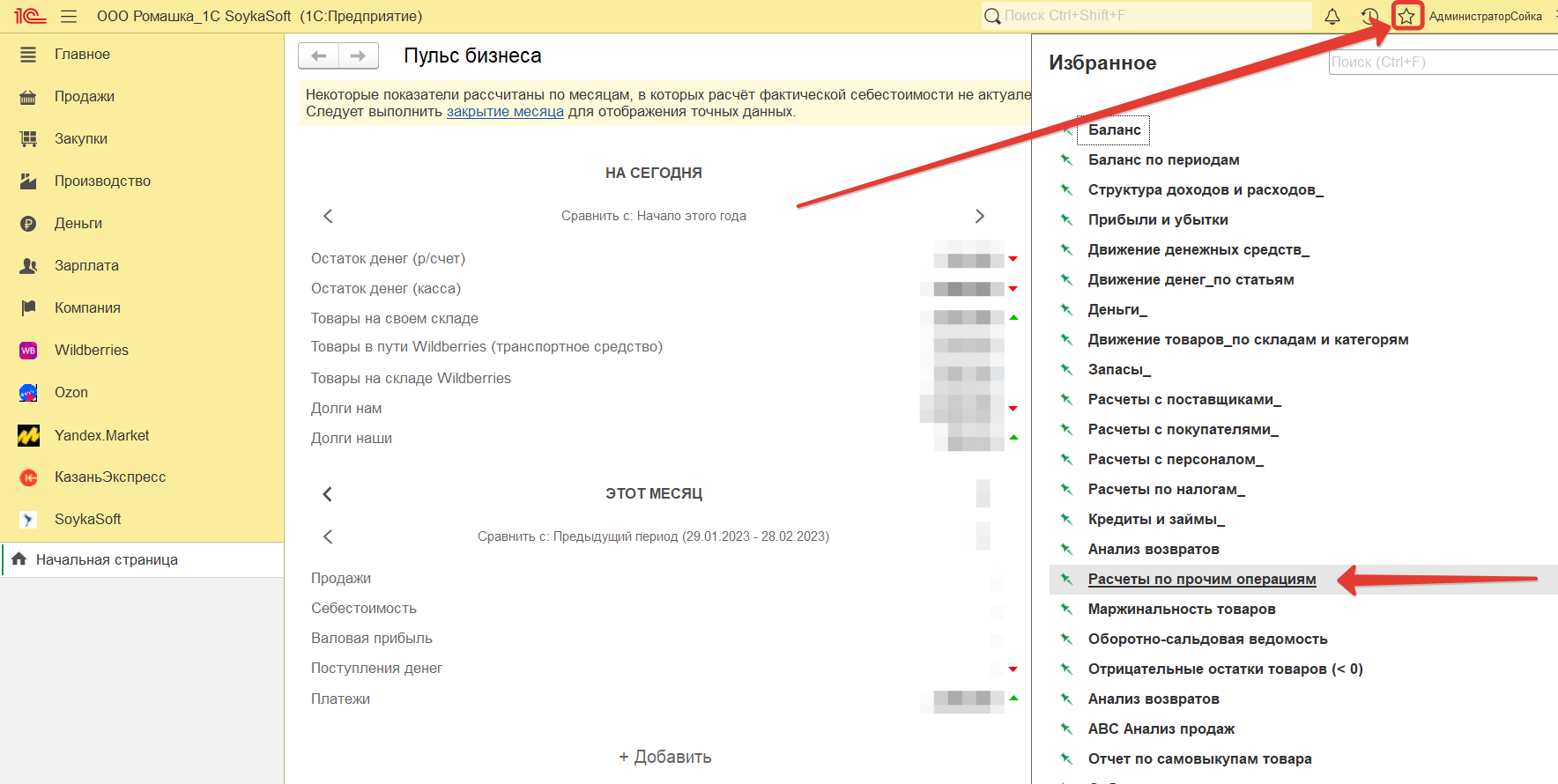Click the Favorites panel search field
The width and height of the screenshot is (1558, 784).
click(1443, 62)
